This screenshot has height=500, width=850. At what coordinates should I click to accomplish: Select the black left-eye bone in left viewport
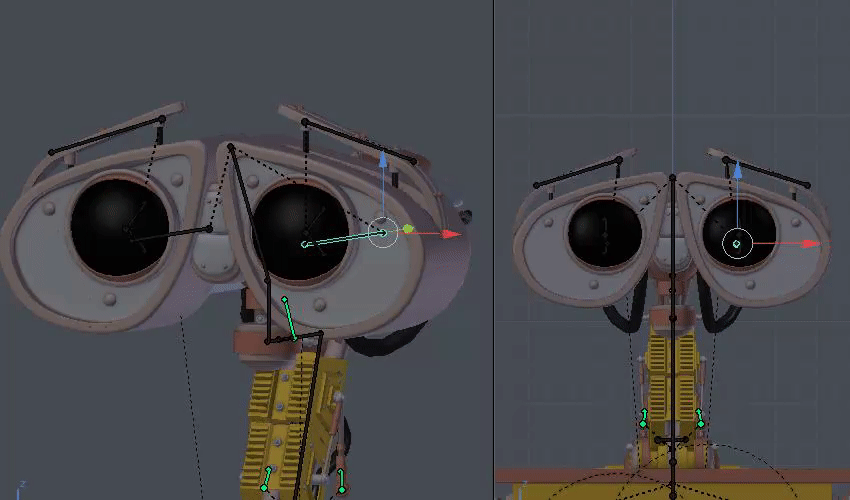click(x=168, y=234)
